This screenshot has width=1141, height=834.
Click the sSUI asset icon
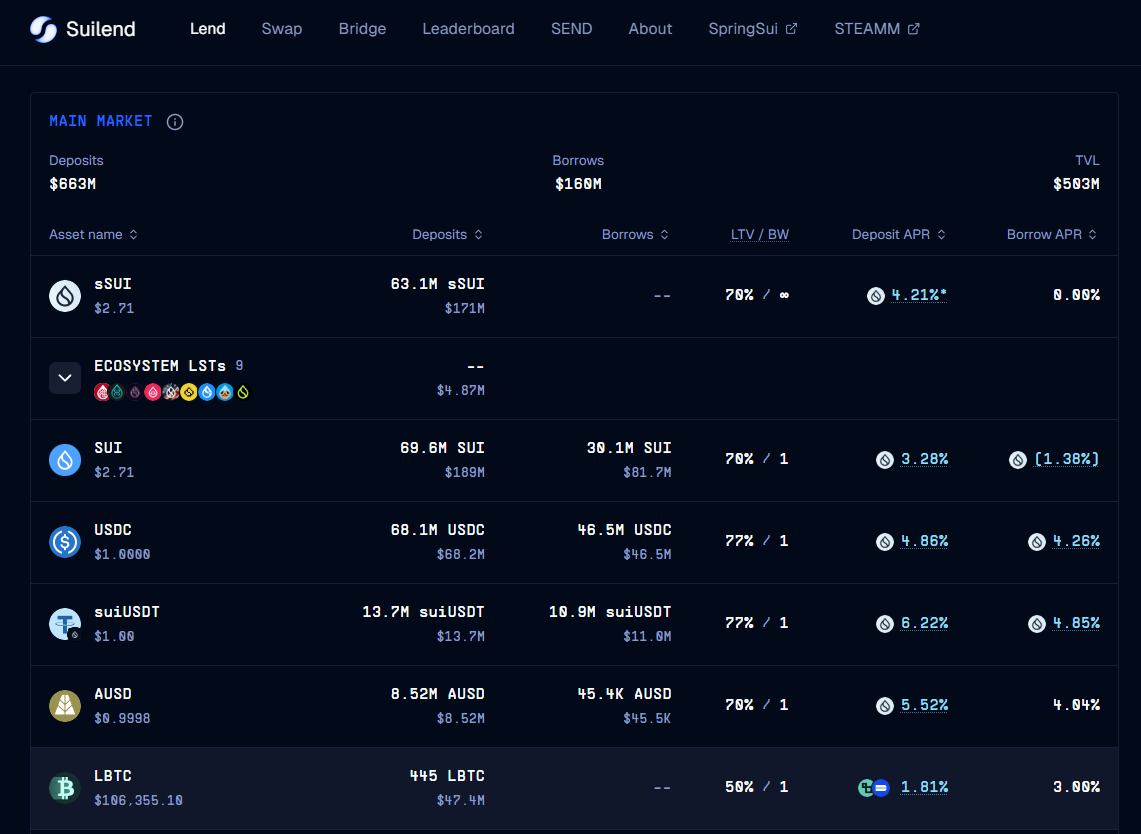[65, 296]
